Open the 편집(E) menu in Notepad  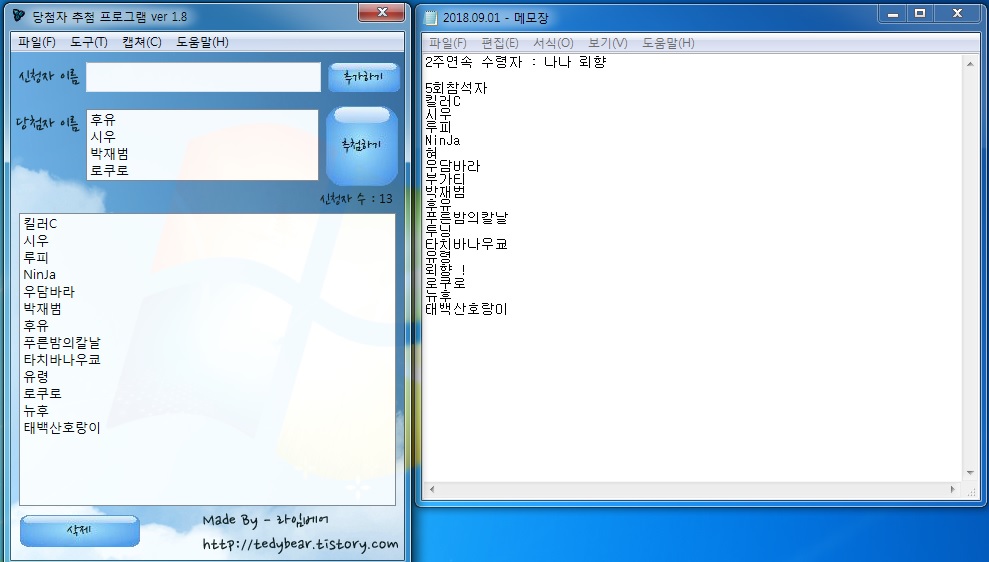click(x=500, y=43)
